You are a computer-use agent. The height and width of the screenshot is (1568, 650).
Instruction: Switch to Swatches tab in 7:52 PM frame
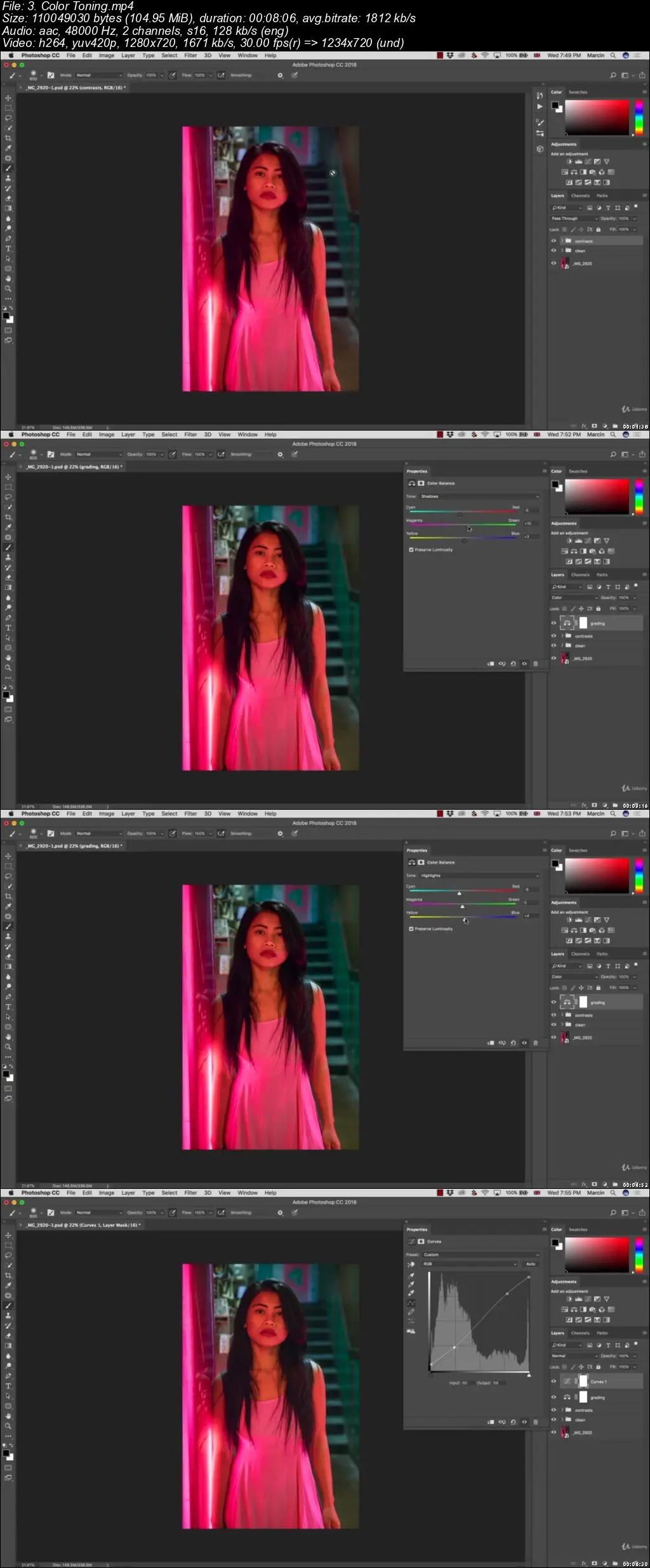578,471
